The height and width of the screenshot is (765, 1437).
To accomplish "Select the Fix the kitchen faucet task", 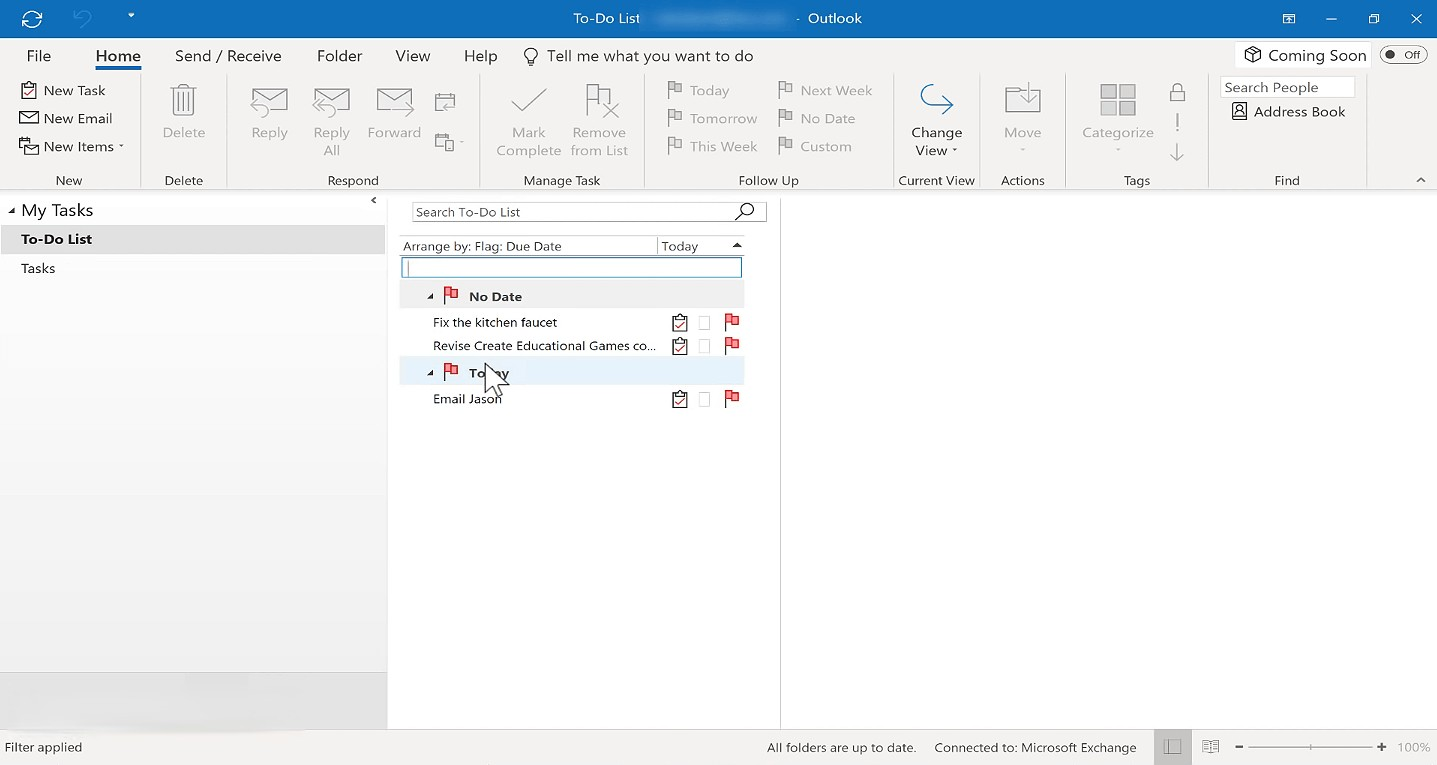I will pyautogui.click(x=495, y=322).
